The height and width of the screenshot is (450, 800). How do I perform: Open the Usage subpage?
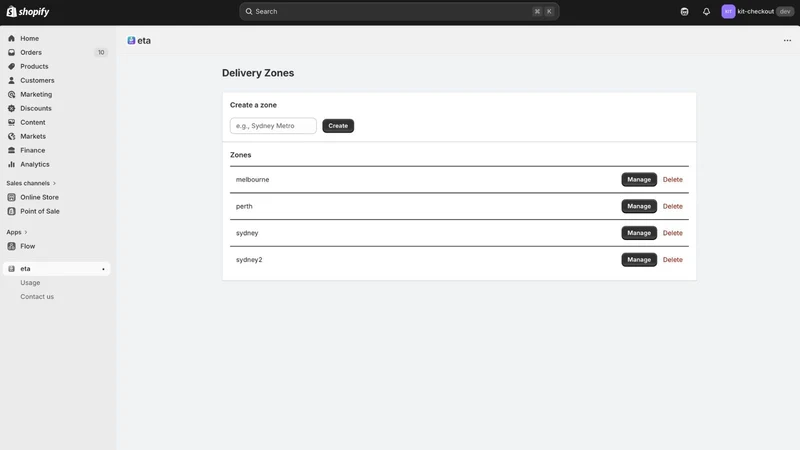click(30, 283)
